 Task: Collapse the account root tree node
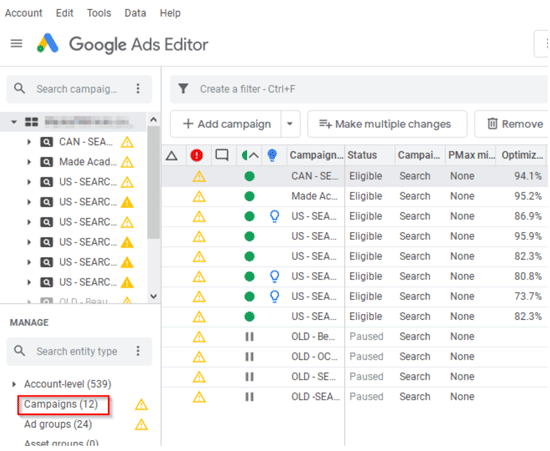(14, 122)
